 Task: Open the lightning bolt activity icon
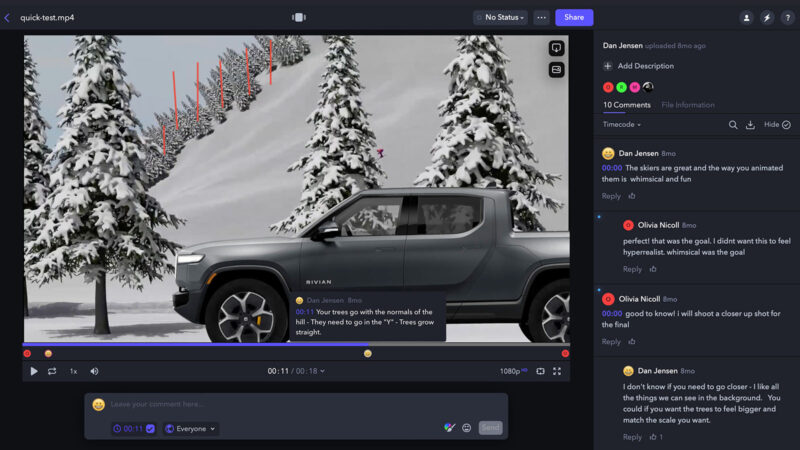(767, 18)
